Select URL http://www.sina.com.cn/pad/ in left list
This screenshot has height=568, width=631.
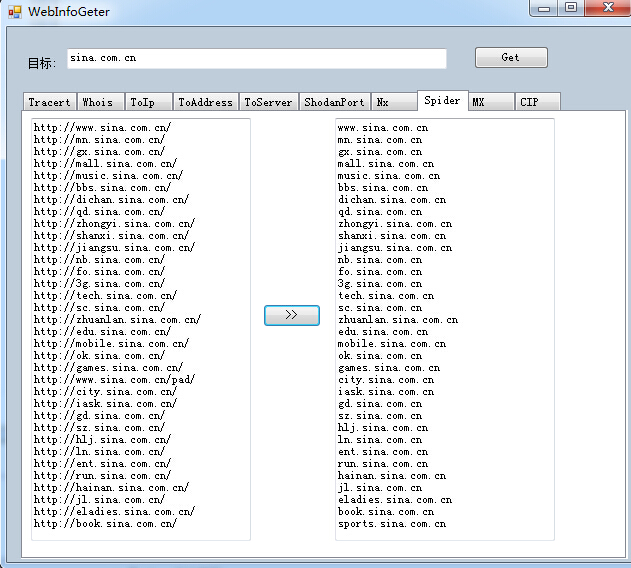tap(114, 380)
